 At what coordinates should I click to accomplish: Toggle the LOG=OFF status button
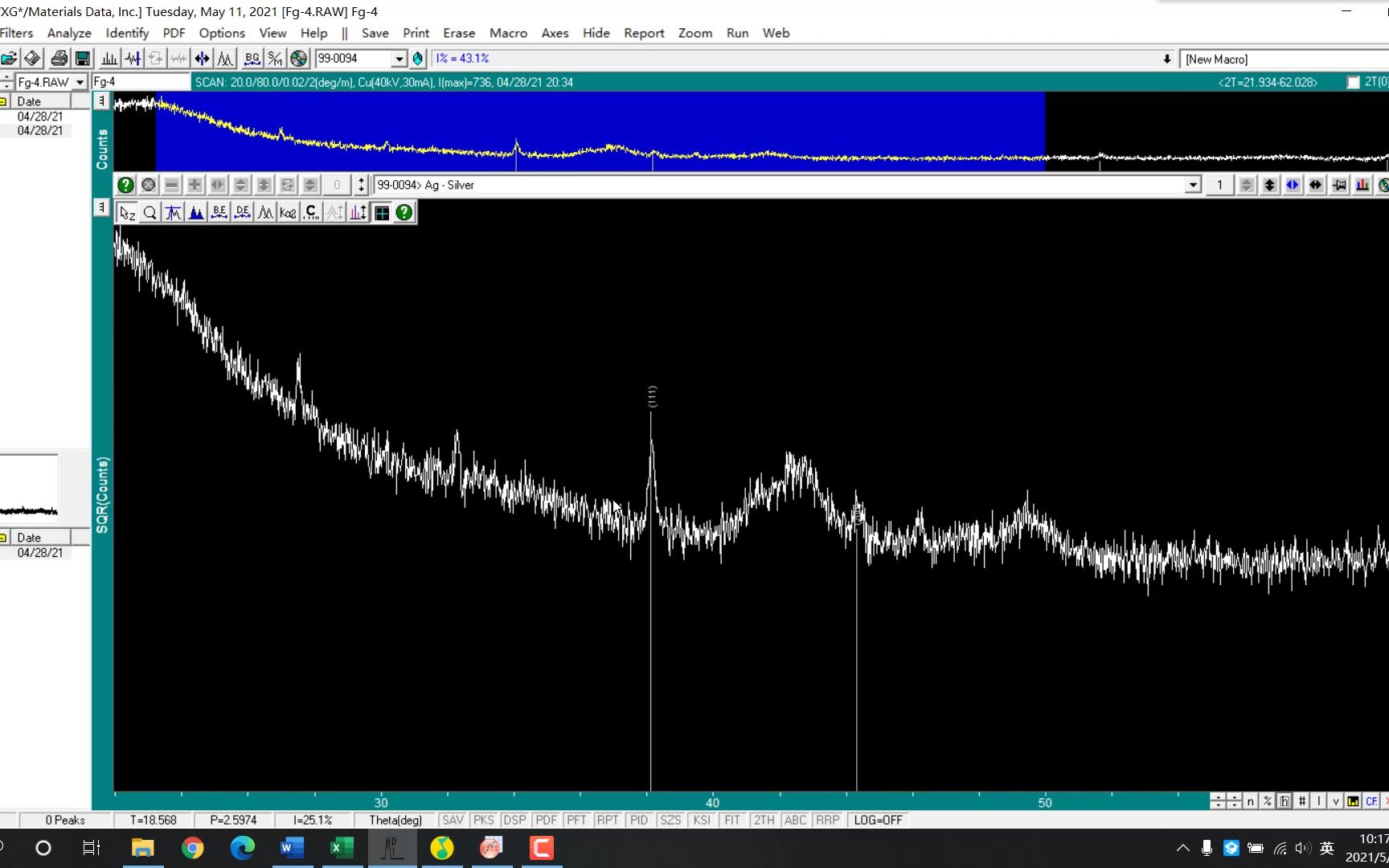878,820
